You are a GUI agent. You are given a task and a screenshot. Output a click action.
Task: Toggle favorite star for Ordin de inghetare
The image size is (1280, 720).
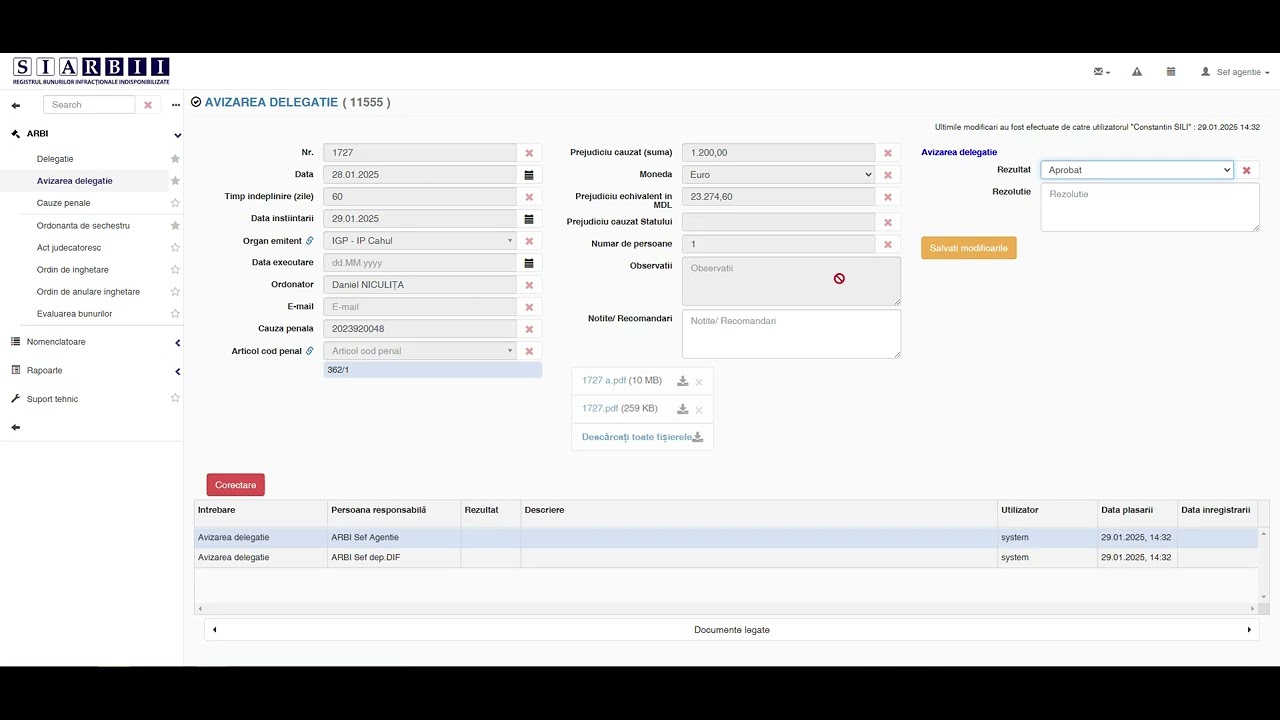coord(175,270)
